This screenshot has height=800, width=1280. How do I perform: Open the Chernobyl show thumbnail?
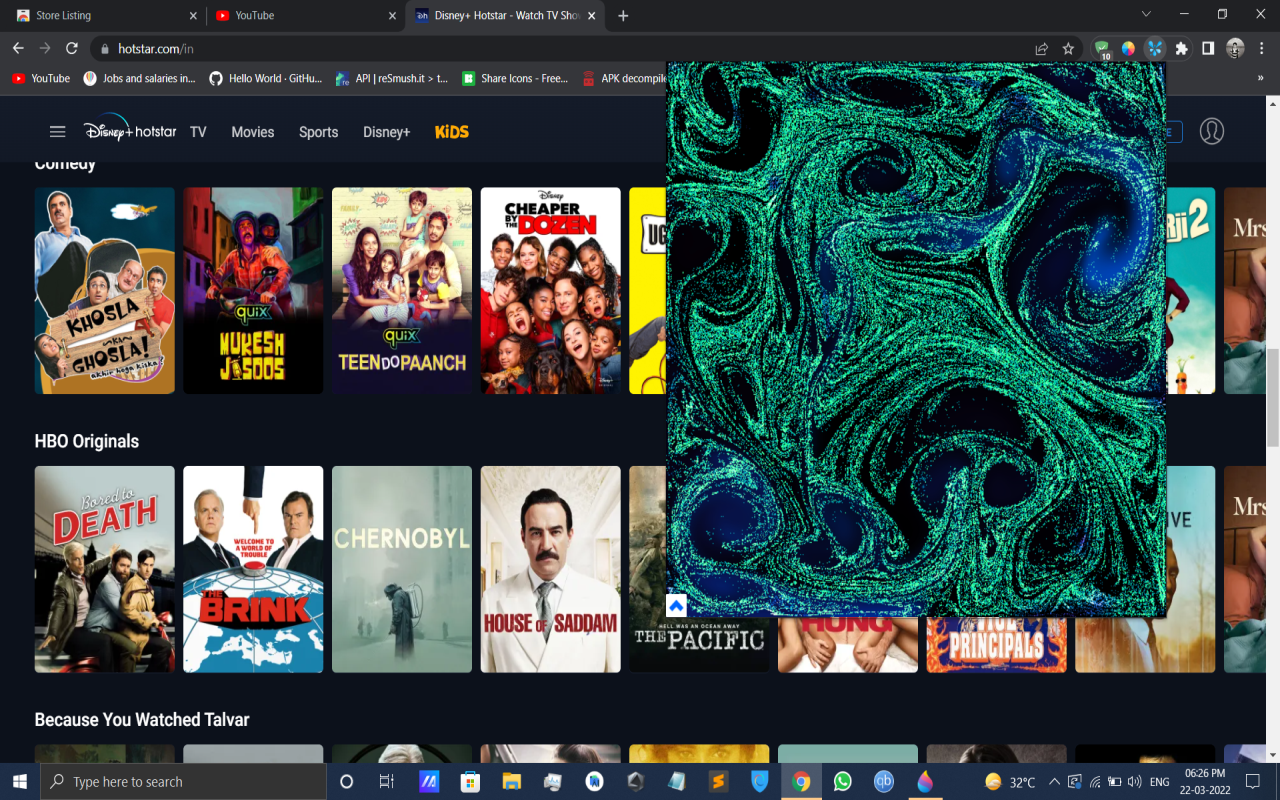[x=402, y=569]
